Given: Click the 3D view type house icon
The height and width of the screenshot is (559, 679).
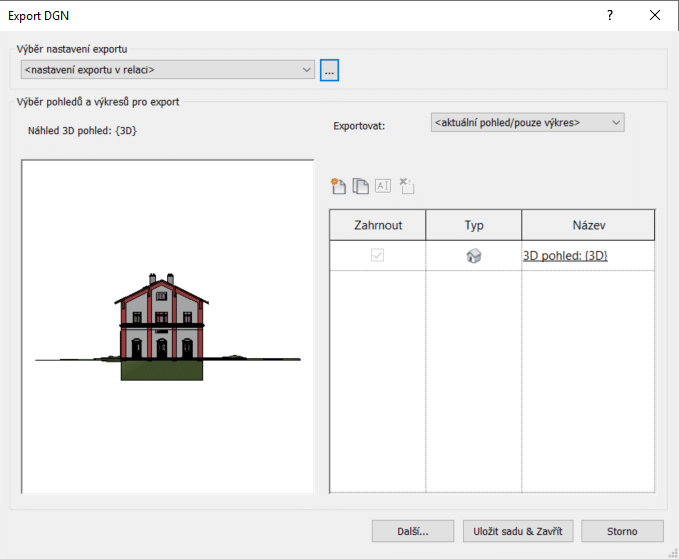Looking at the screenshot, I should 474,255.
